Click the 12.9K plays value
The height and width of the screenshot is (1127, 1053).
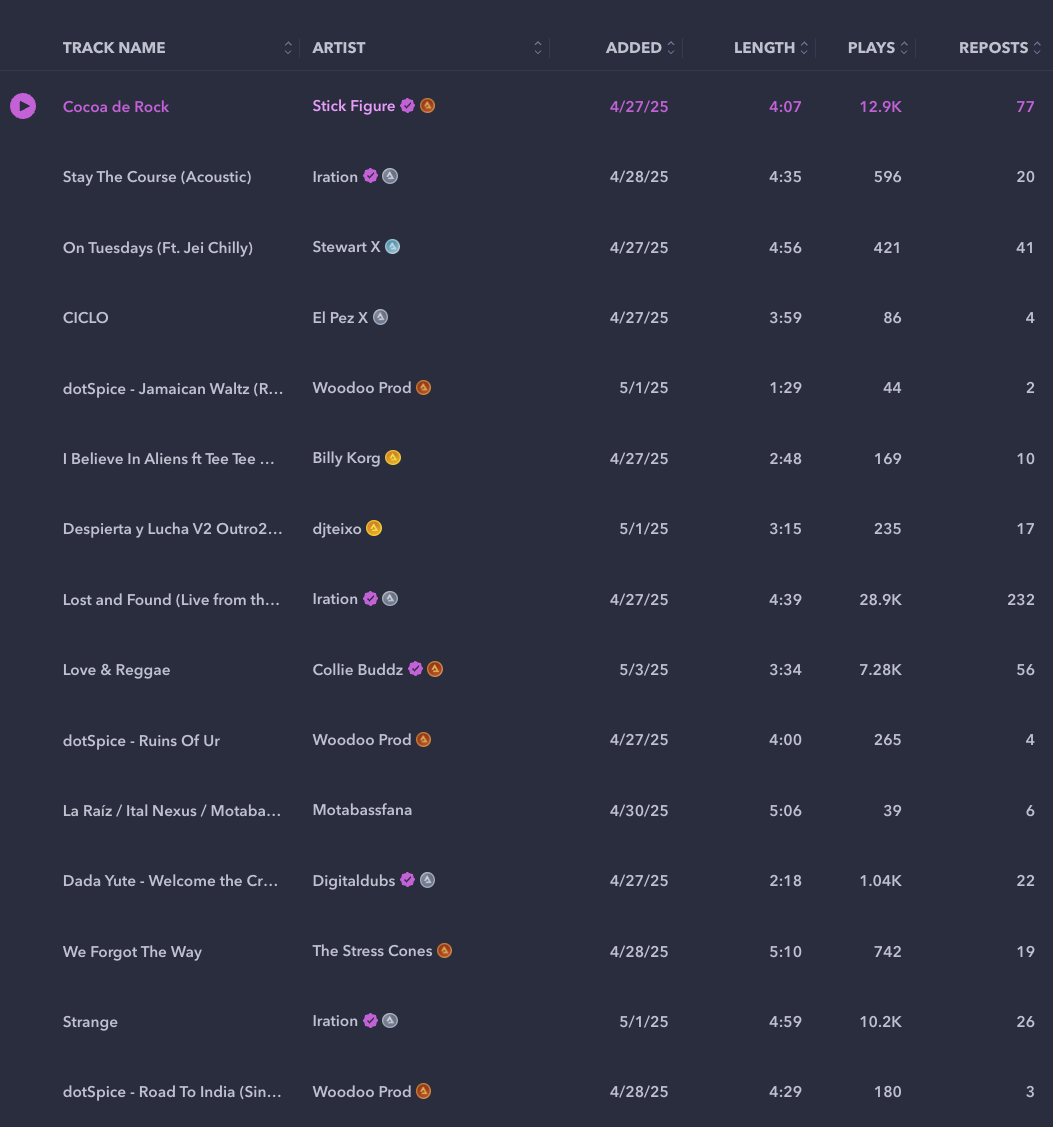coord(880,107)
